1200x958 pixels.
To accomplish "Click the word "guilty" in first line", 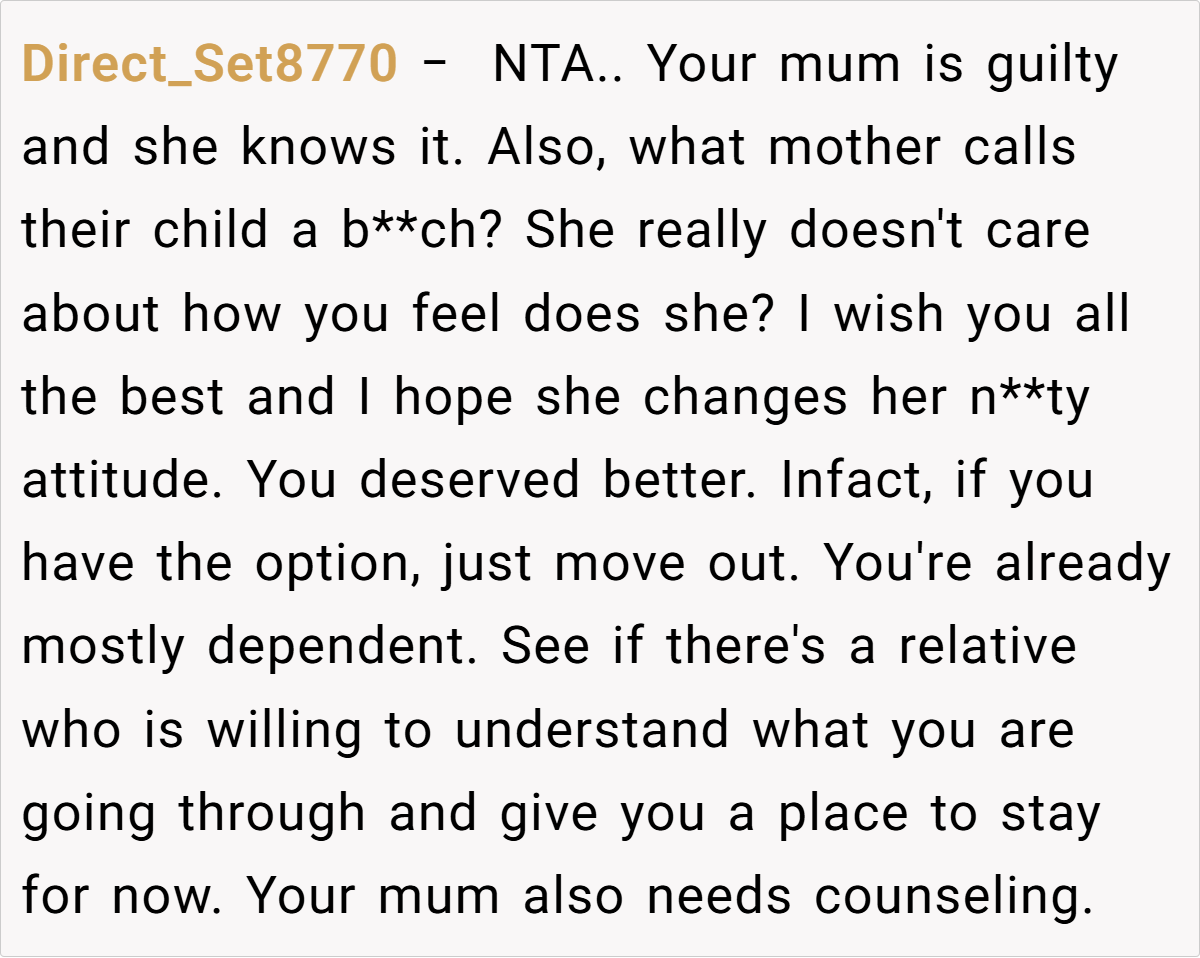I will coord(1052,66).
